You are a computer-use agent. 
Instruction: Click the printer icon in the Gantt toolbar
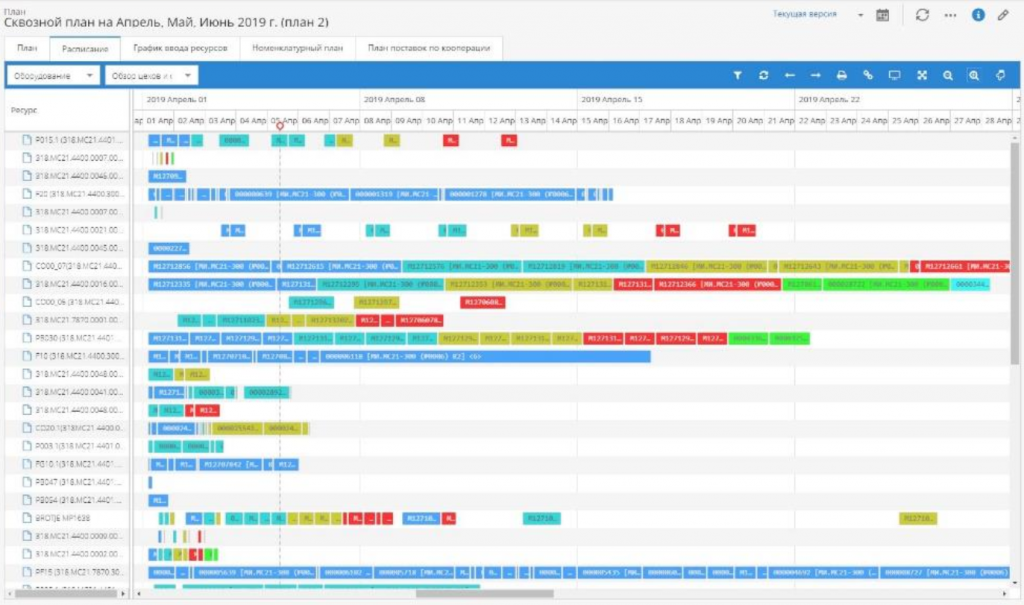pos(842,76)
